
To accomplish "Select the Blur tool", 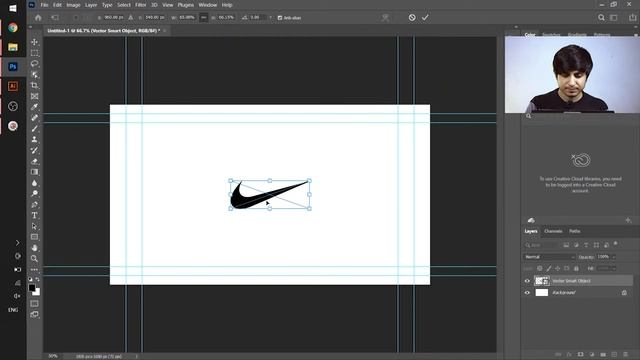I will pyautogui.click(x=34, y=183).
